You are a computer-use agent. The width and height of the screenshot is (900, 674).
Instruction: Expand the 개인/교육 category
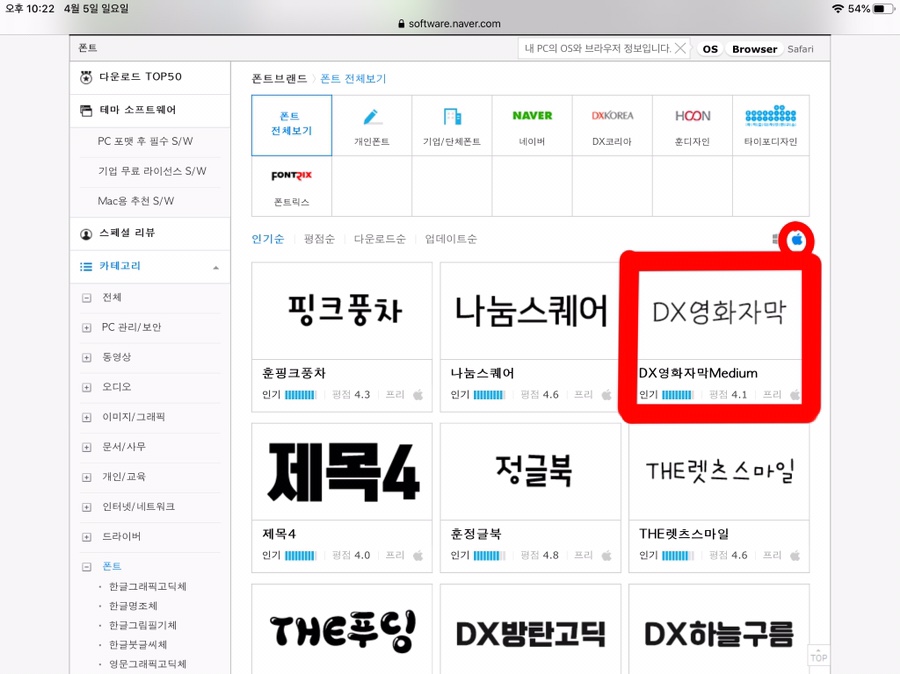point(87,477)
